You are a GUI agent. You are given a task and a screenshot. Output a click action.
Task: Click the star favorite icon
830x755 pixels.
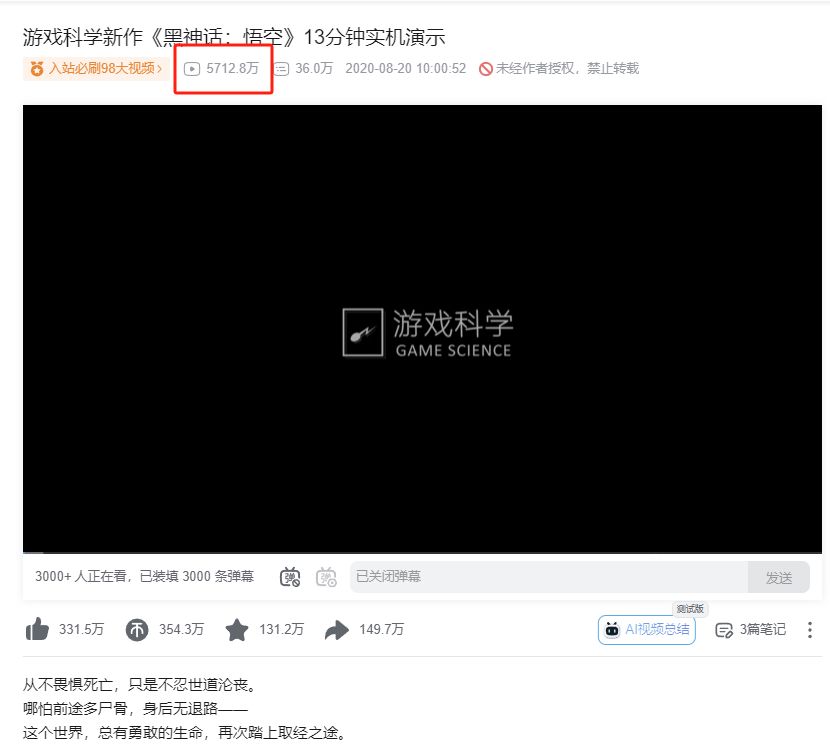click(x=237, y=630)
